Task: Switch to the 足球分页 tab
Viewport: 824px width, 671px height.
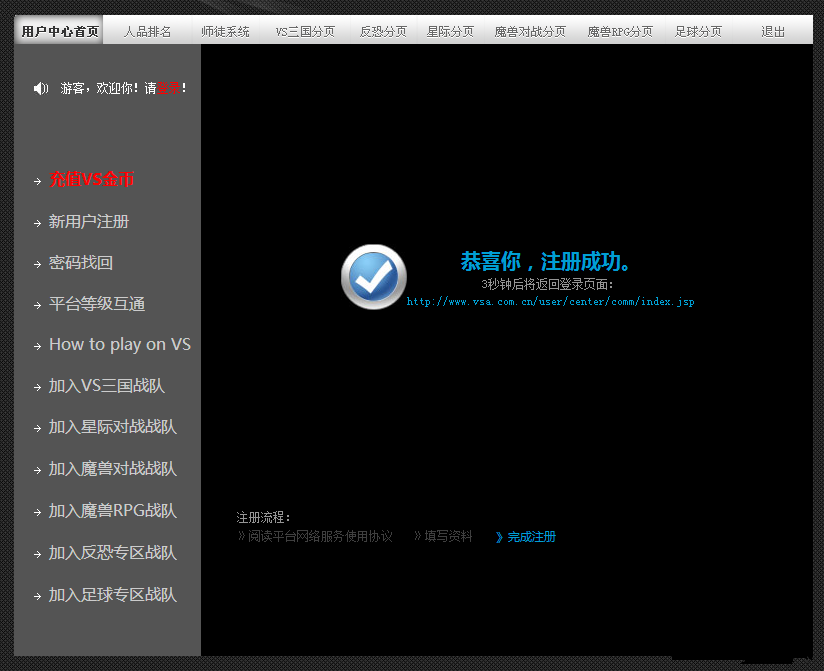Action: (x=698, y=30)
